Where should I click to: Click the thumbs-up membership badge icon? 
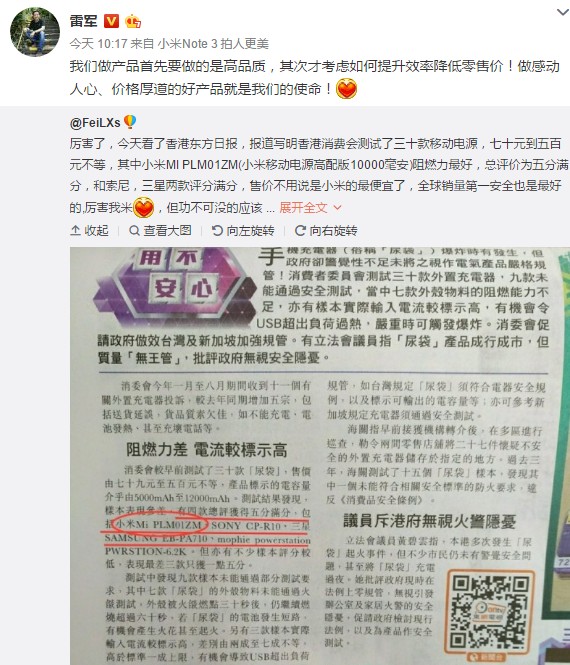point(133,21)
